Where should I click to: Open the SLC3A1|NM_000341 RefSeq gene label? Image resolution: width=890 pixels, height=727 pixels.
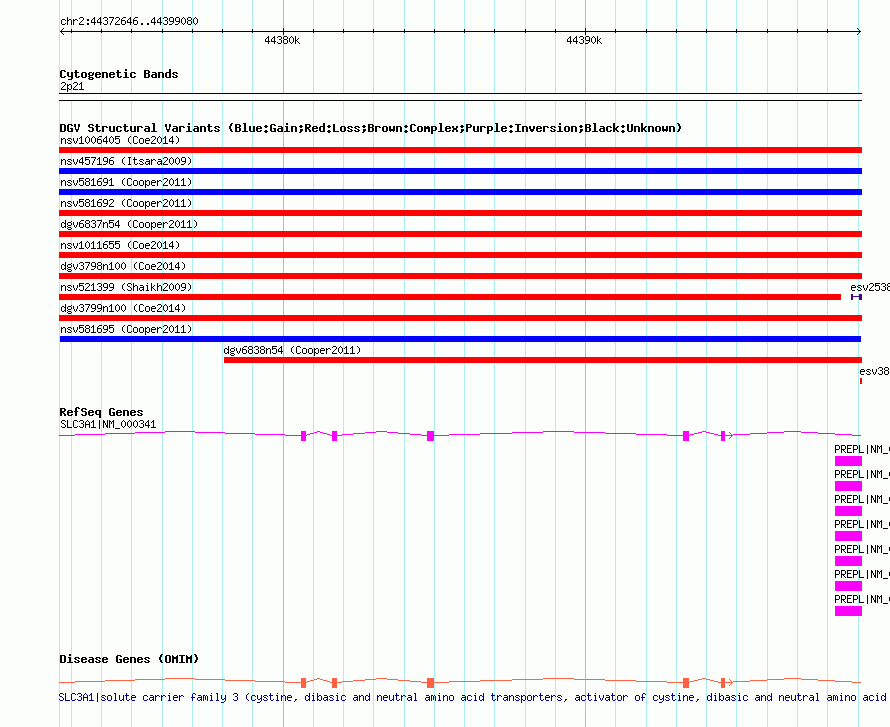(x=108, y=424)
